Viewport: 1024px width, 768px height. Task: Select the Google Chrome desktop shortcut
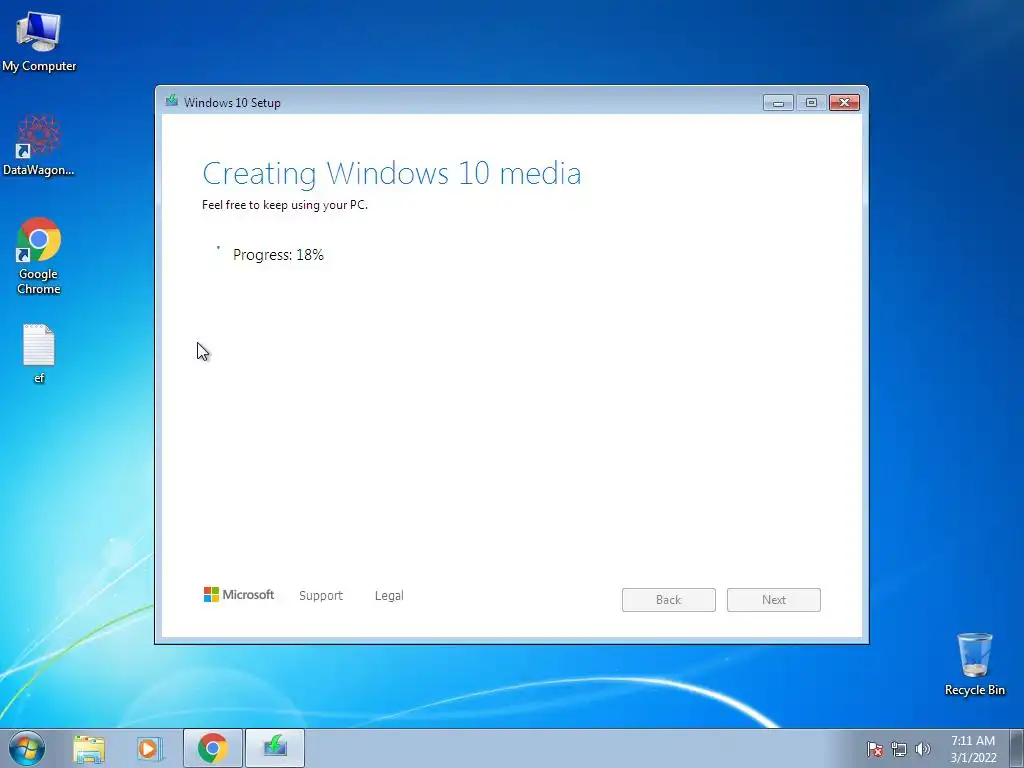[39, 255]
